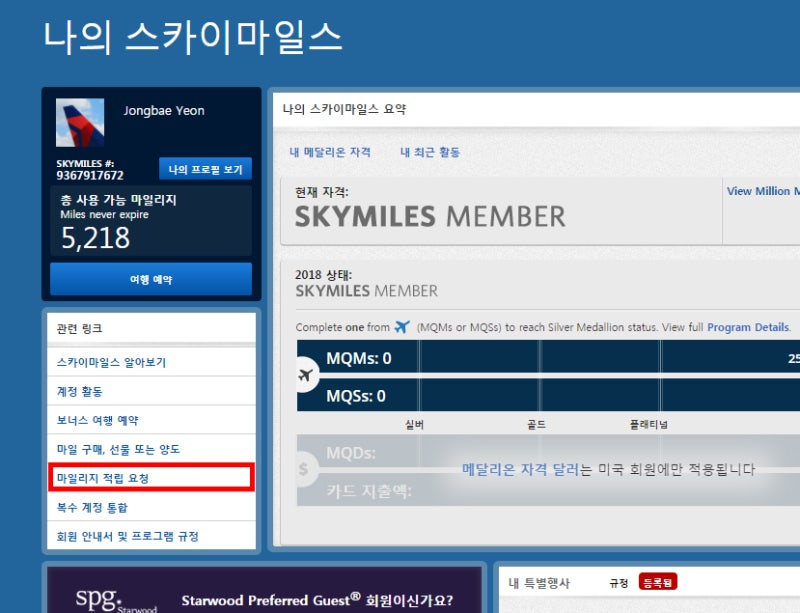Switch to 내 최근 활동 tab
The image size is (800, 613).
(430, 152)
